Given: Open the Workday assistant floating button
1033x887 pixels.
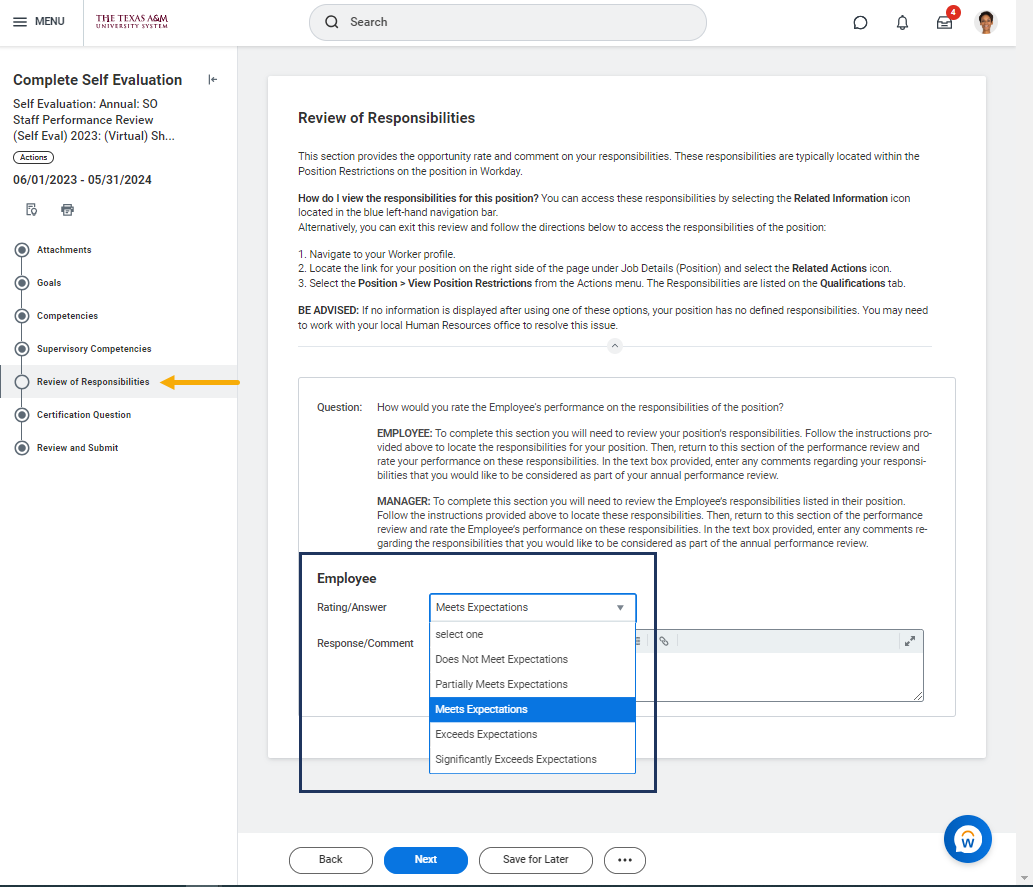Looking at the screenshot, I should click(x=967, y=839).
